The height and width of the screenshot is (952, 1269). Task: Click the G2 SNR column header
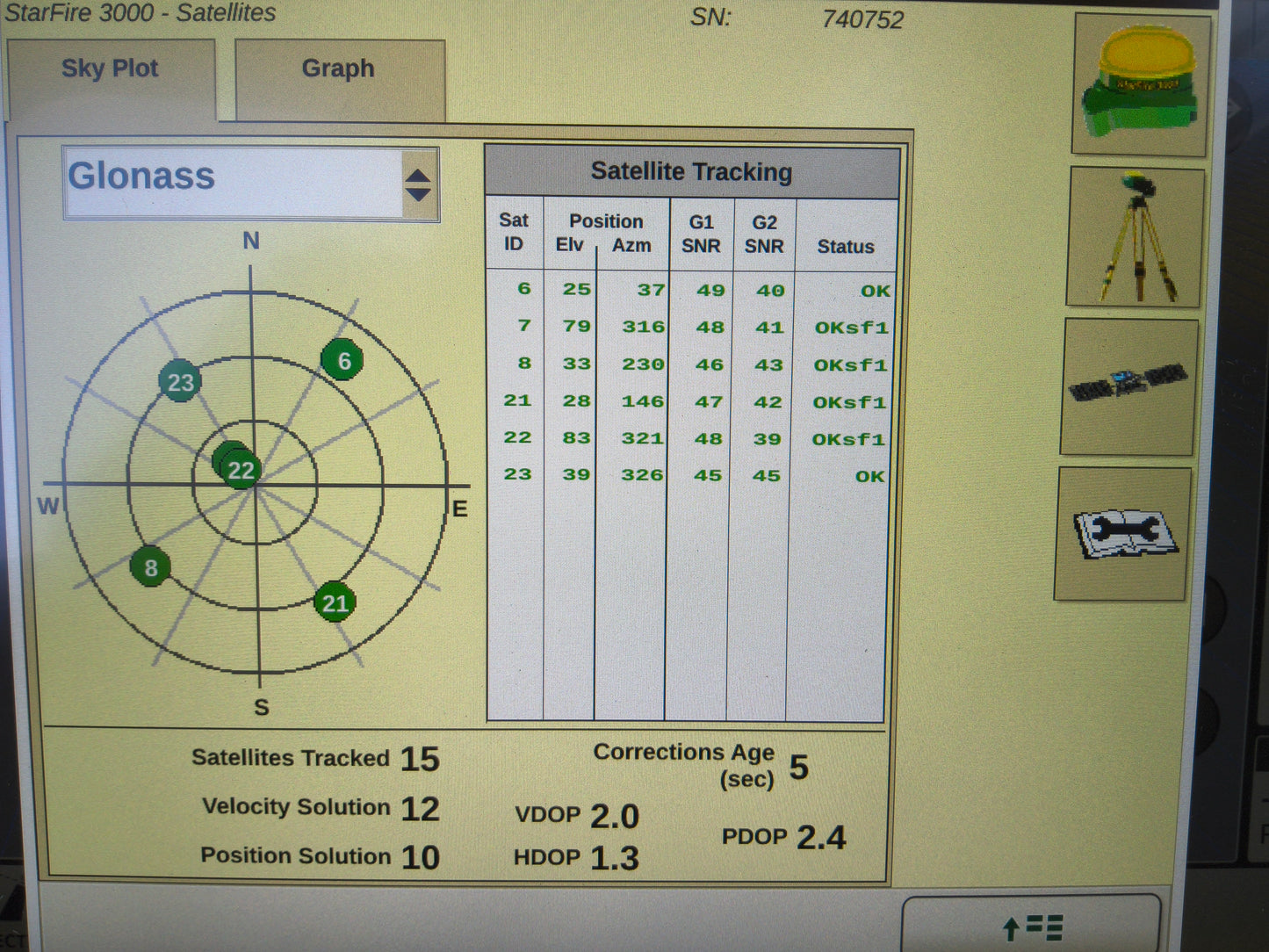click(764, 234)
